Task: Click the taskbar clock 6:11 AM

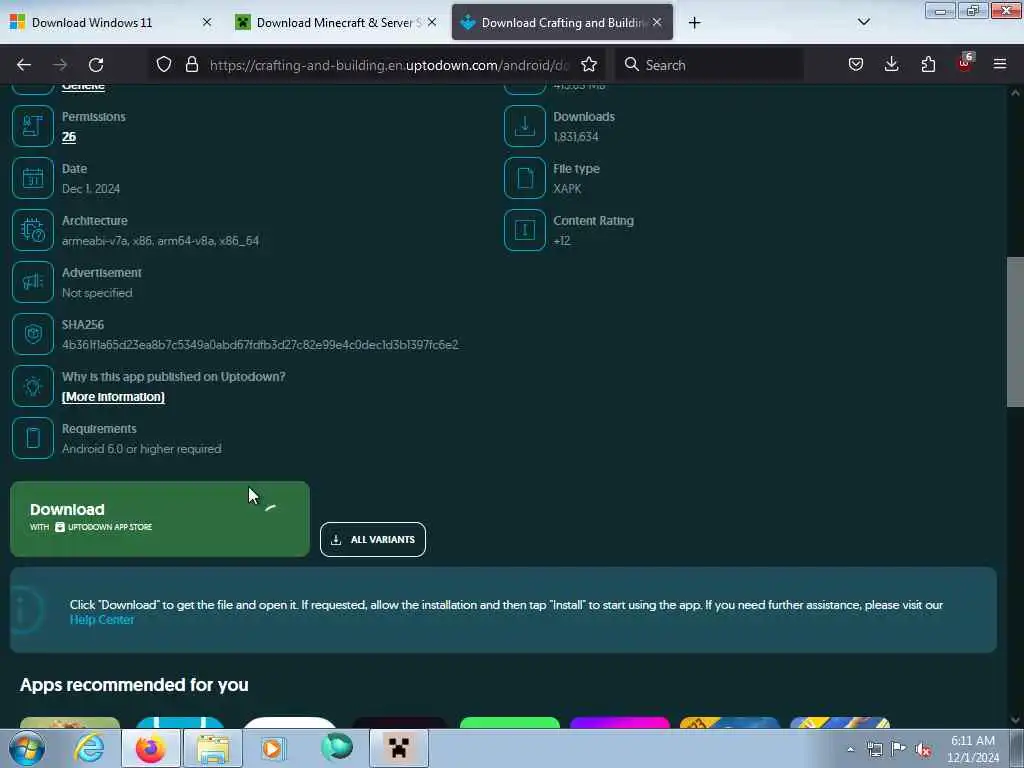Action: point(973,741)
